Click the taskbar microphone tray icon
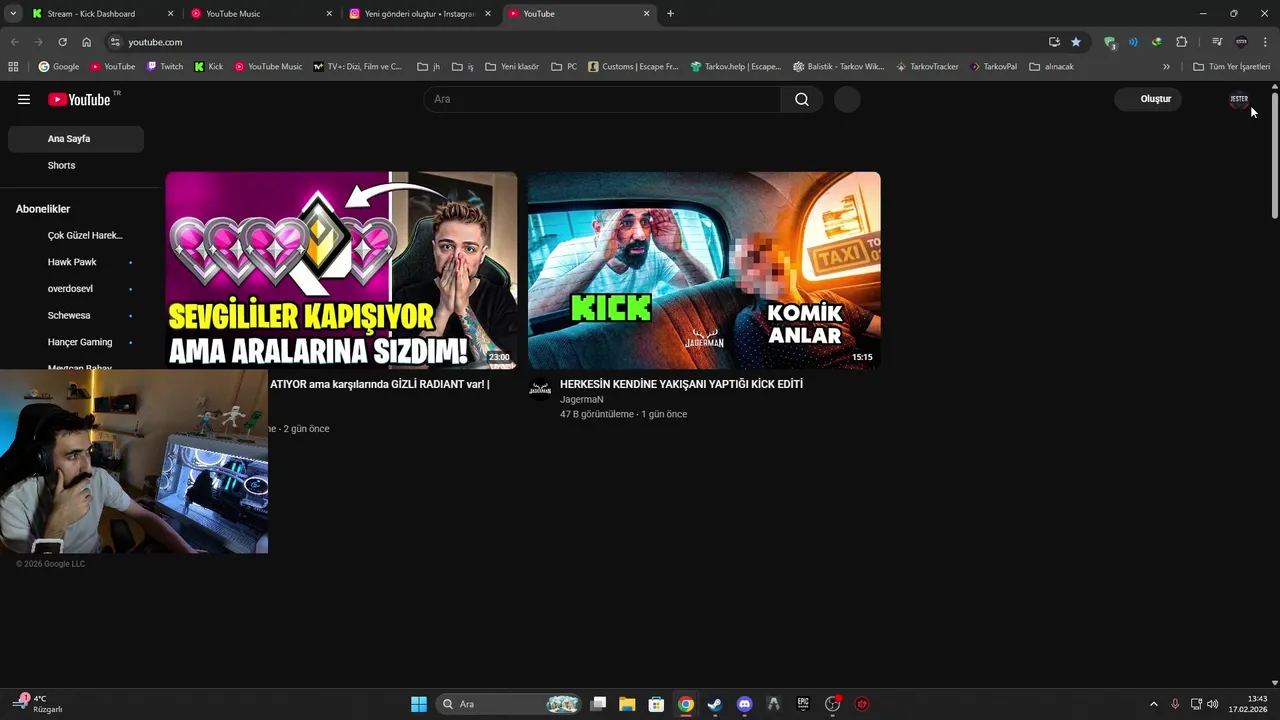Viewport: 1280px width, 720px height. pyautogui.click(x=1175, y=704)
